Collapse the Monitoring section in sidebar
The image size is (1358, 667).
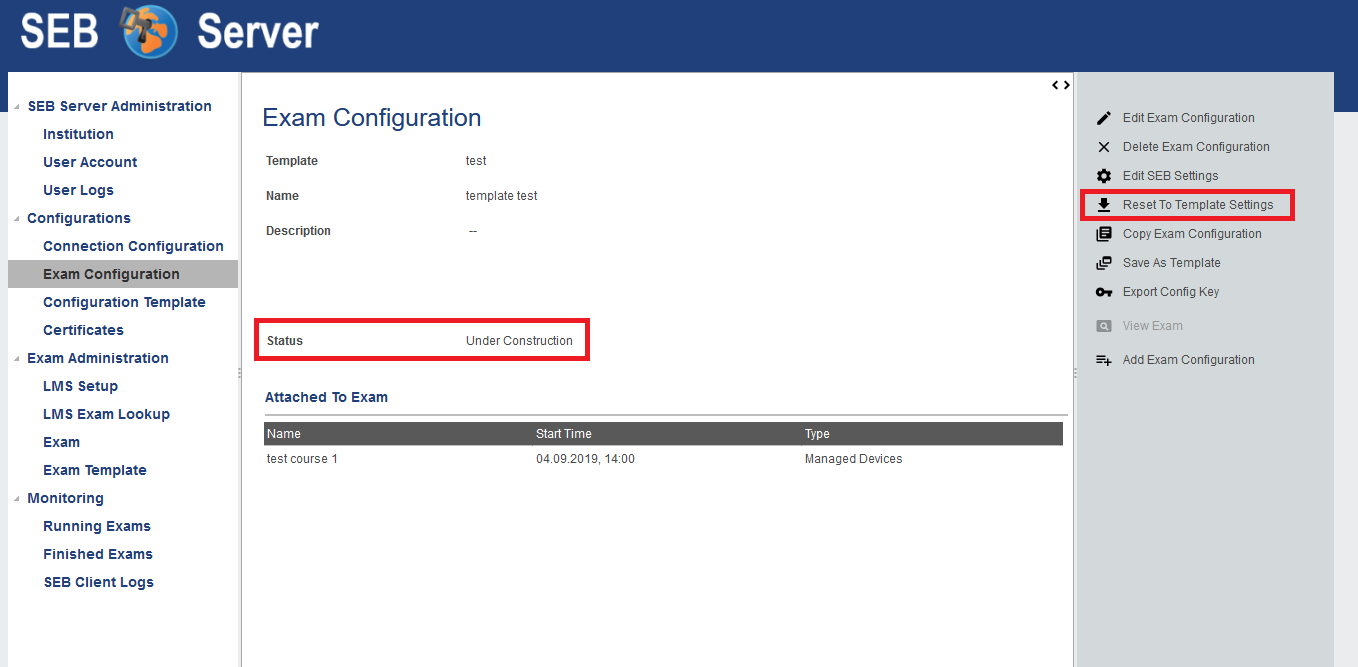click(16, 499)
